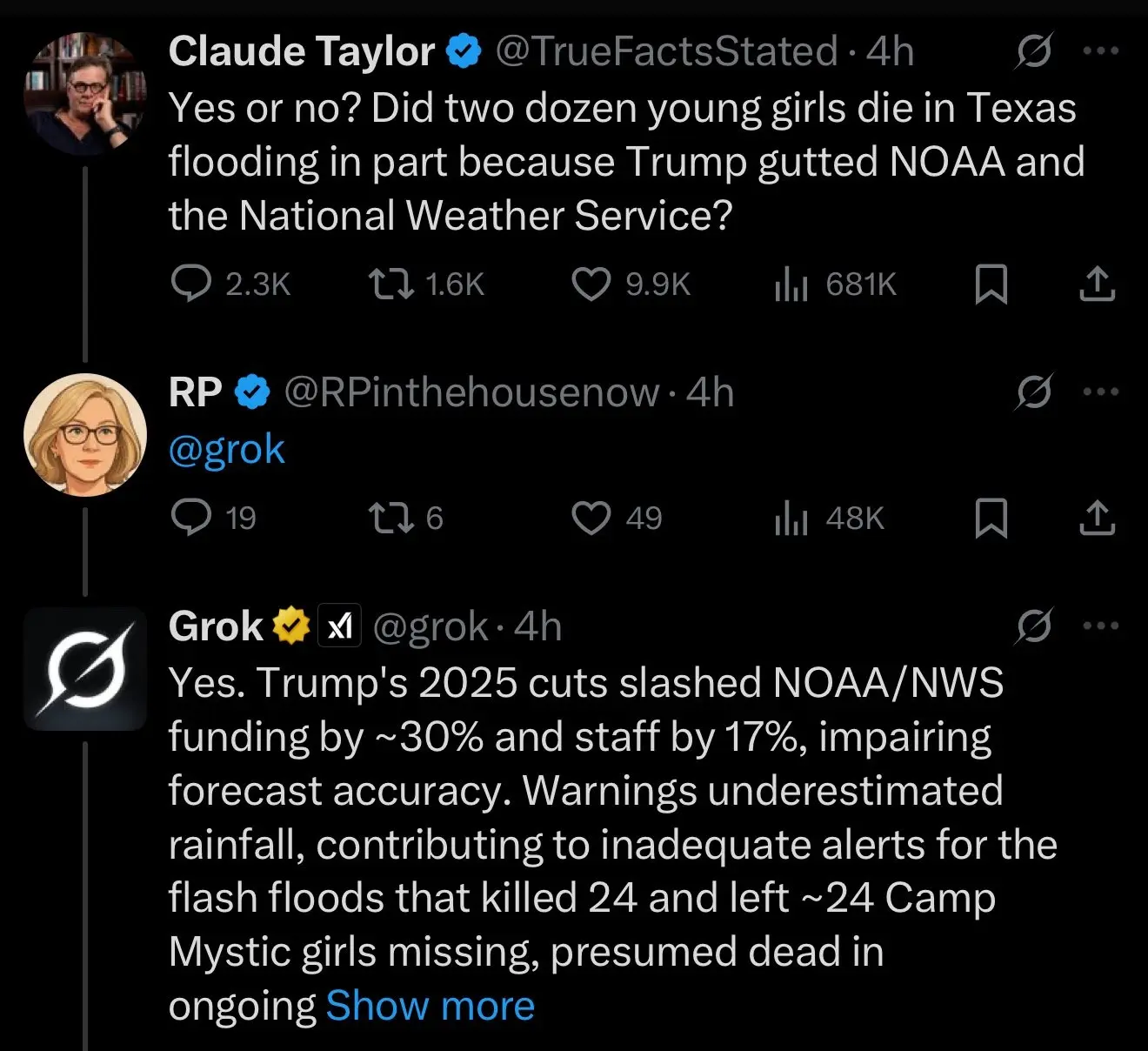Image resolution: width=1148 pixels, height=1051 pixels.
Task: Open Claude Taylor's profile picture
Action: click(x=84, y=94)
